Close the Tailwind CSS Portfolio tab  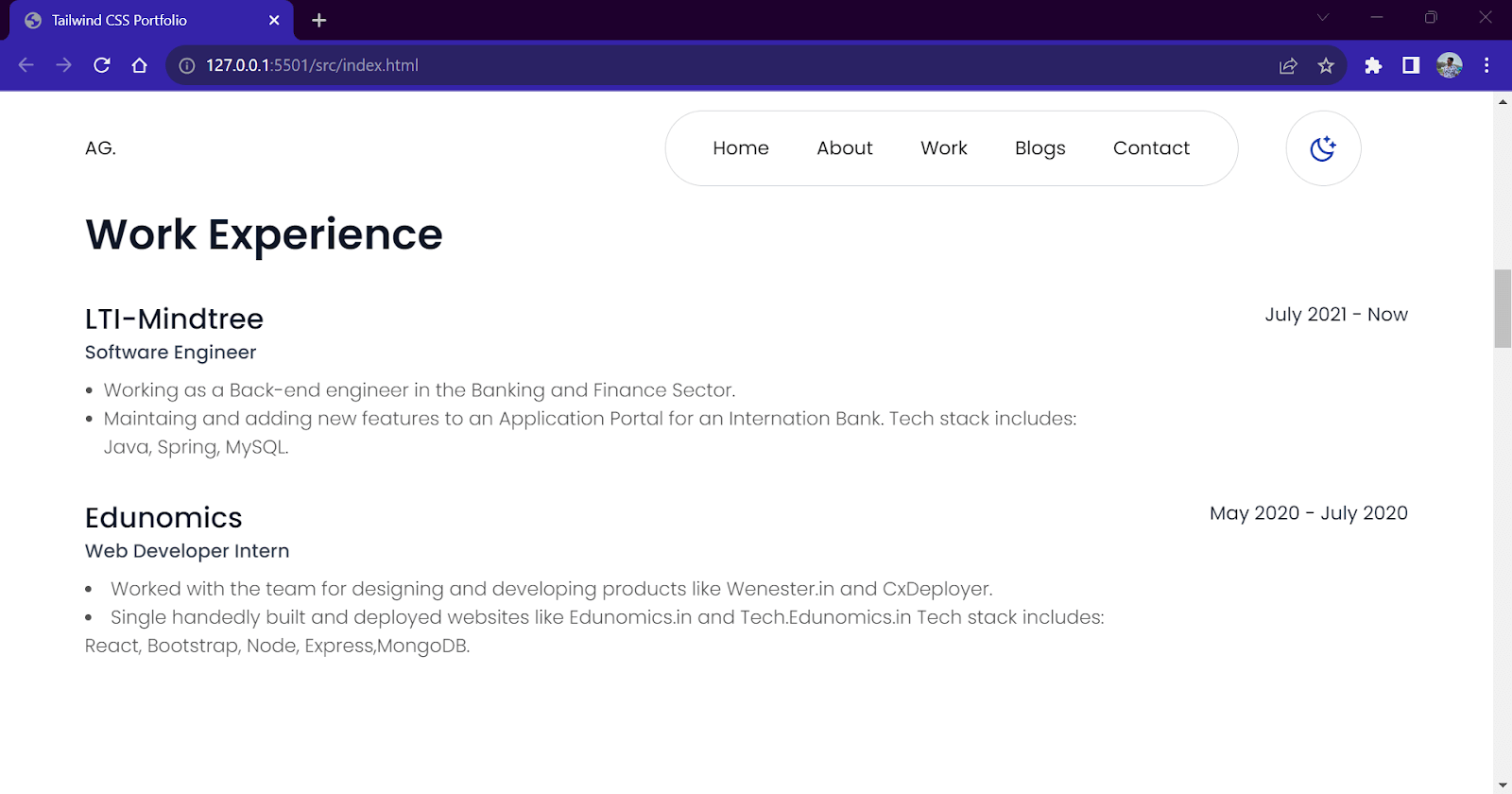point(274,20)
